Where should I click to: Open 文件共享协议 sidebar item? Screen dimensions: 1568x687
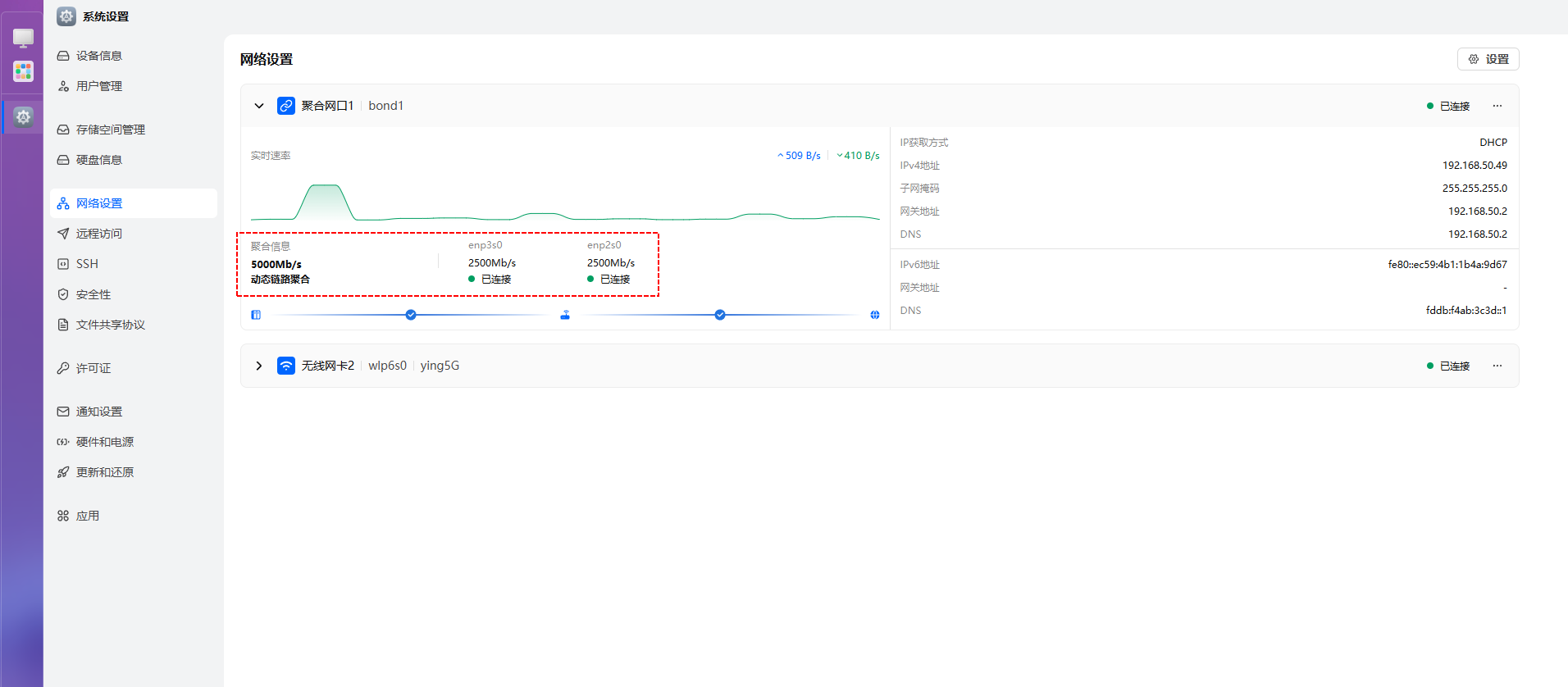click(x=111, y=325)
